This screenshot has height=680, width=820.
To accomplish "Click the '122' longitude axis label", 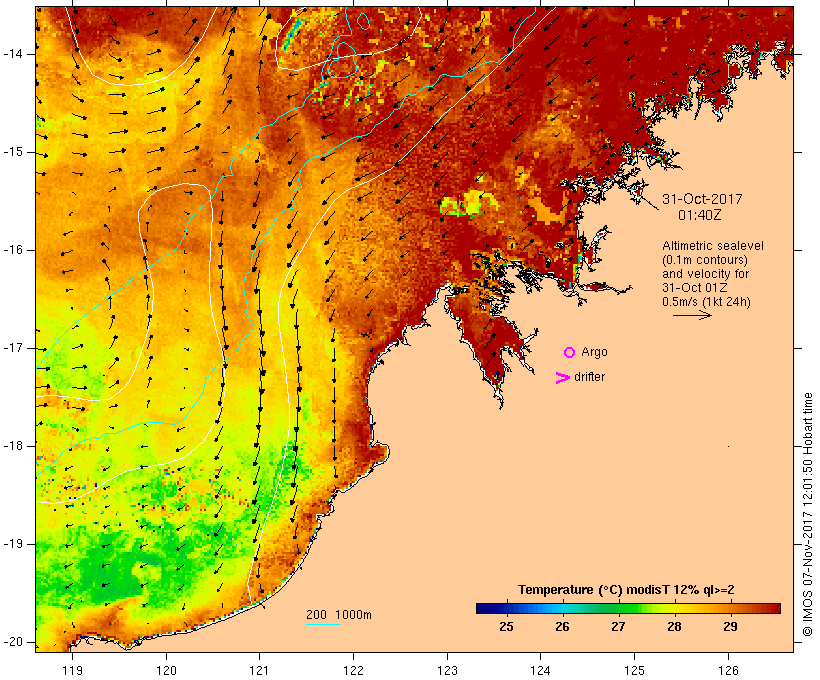I will [x=354, y=670].
